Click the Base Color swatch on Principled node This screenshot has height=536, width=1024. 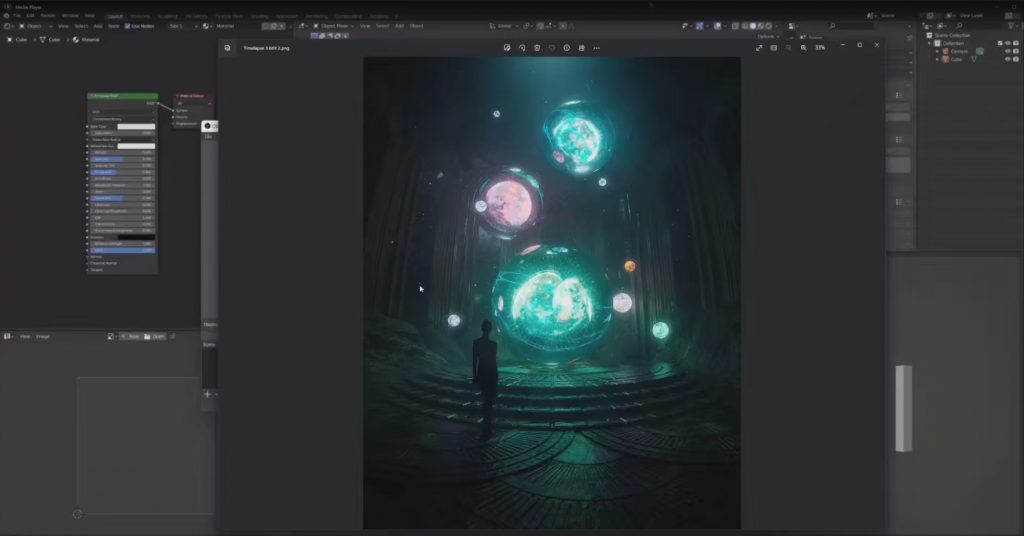pos(136,126)
